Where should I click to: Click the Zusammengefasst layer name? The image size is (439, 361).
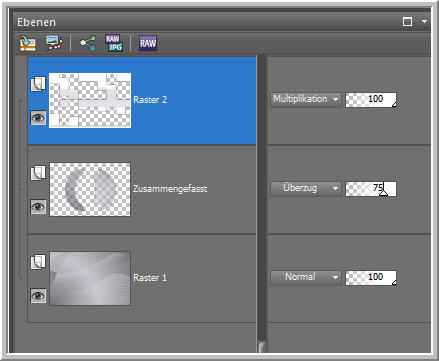170,189
